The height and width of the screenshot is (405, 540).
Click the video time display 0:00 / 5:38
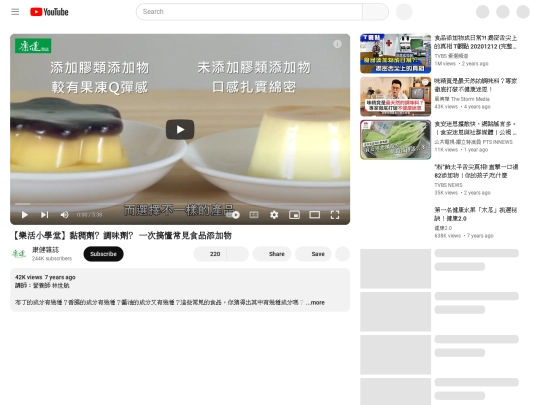[x=90, y=215]
